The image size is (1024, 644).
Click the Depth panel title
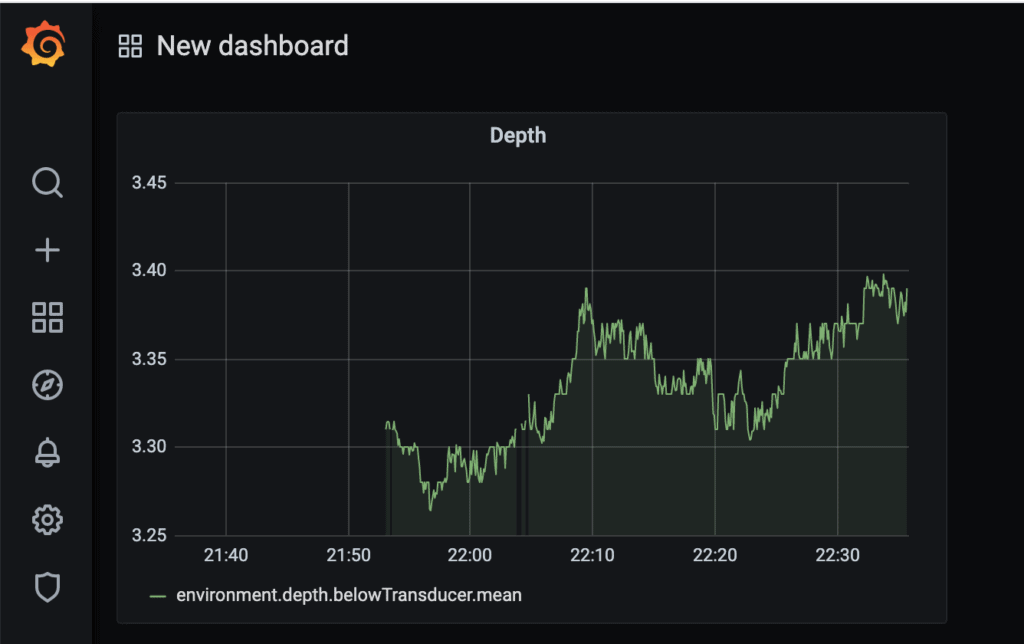coord(518,135)
